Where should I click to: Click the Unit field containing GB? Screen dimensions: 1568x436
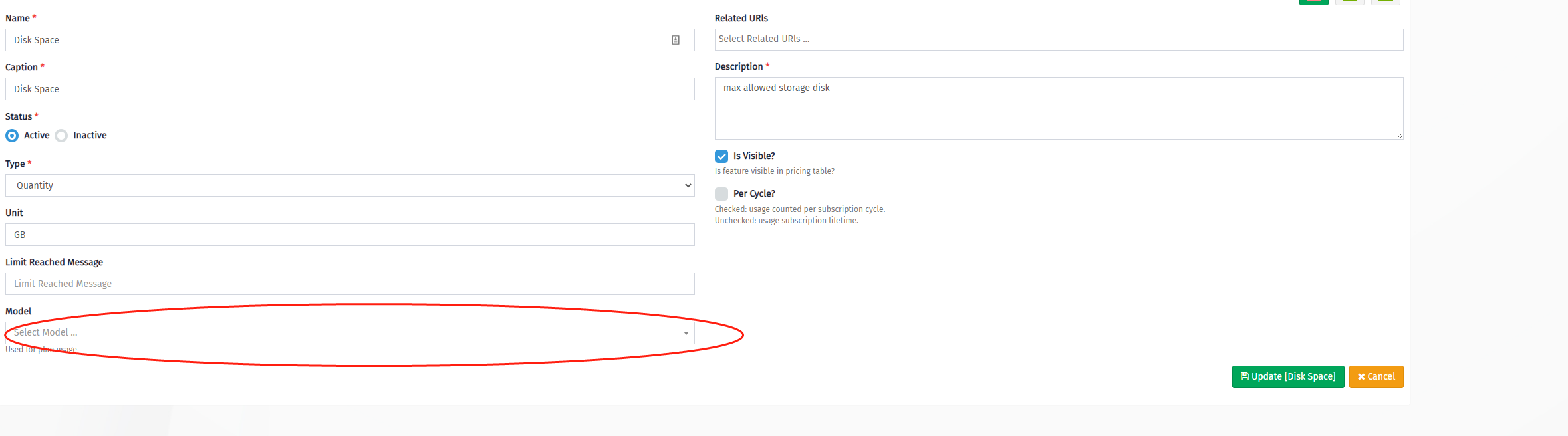(x=350, y=235)
